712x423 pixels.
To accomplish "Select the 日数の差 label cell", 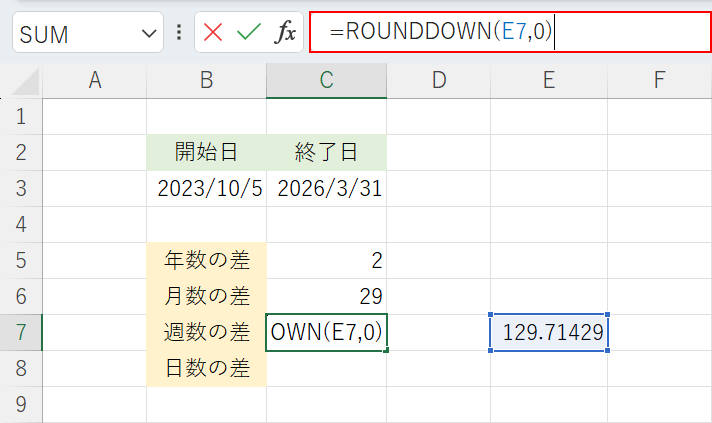I will click(207, 368).
